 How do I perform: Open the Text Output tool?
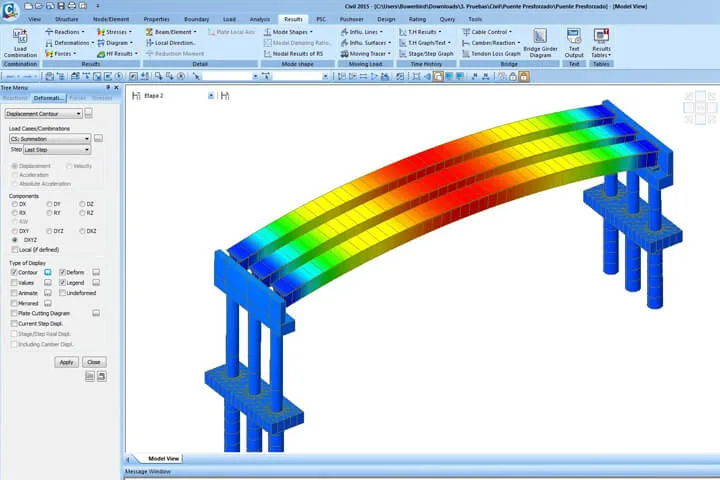(x=574, y=43)
